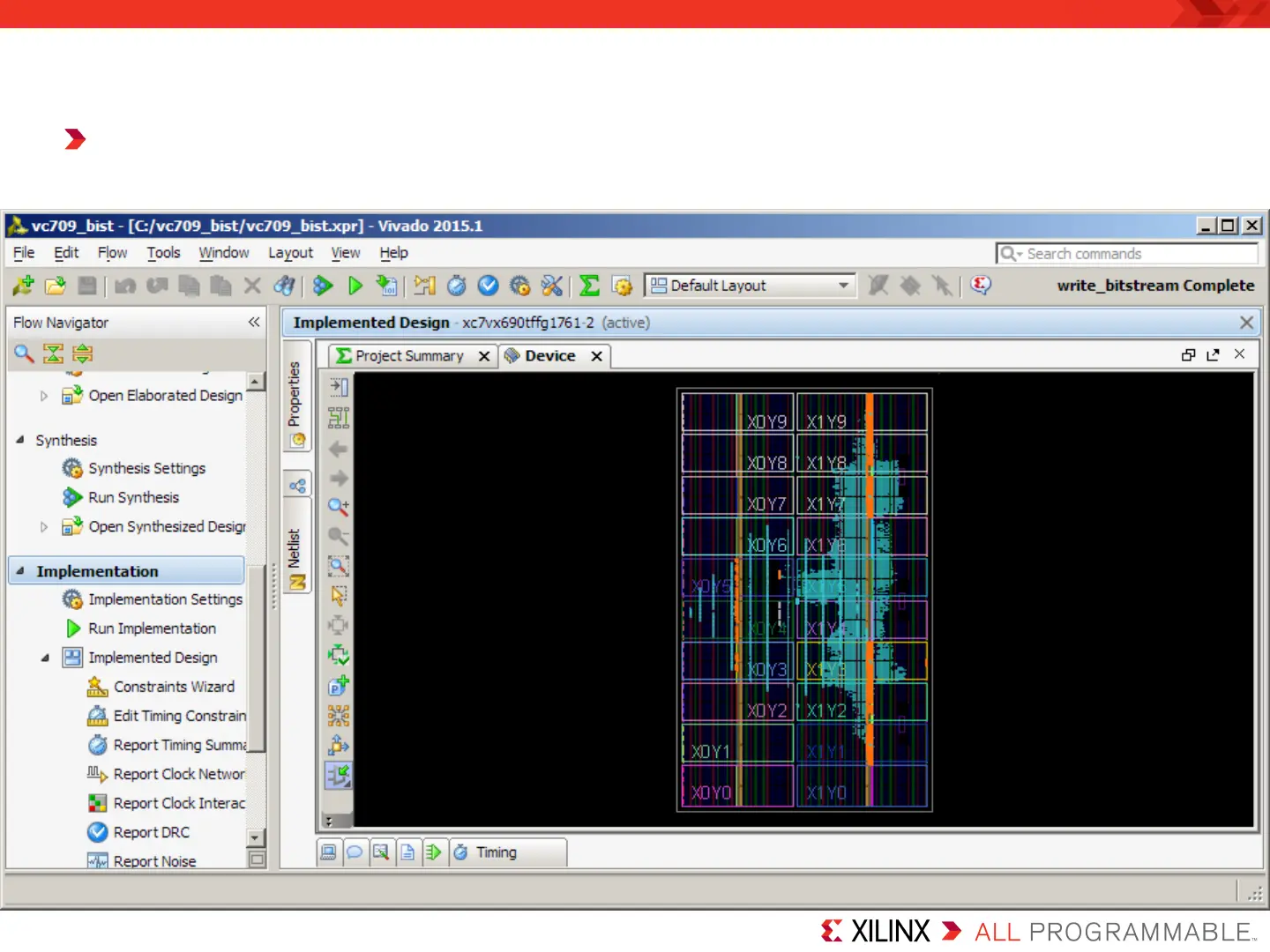Open Synthesis Settings
Image resolution: width=1270 pixels, height=952 pixels.
(146, 469)
